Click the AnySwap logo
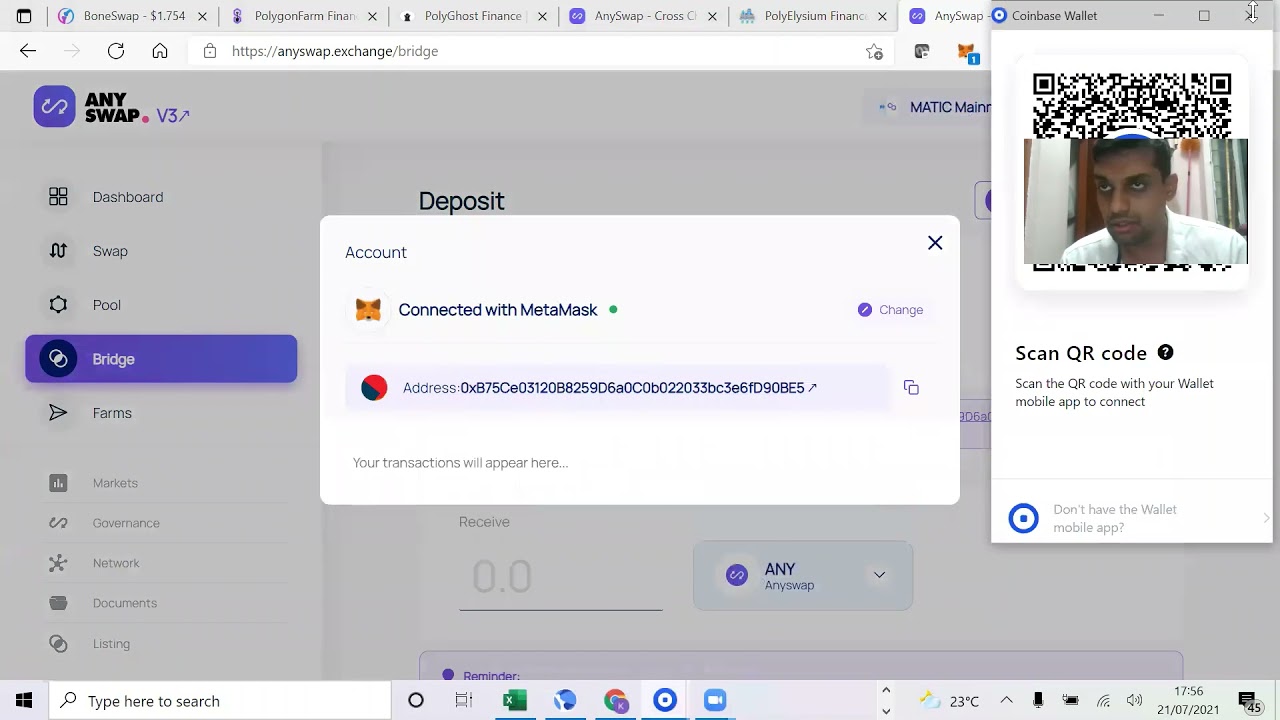Viewport: 1280px width, 720px height. pyautogui.click(x=91, y=107)
